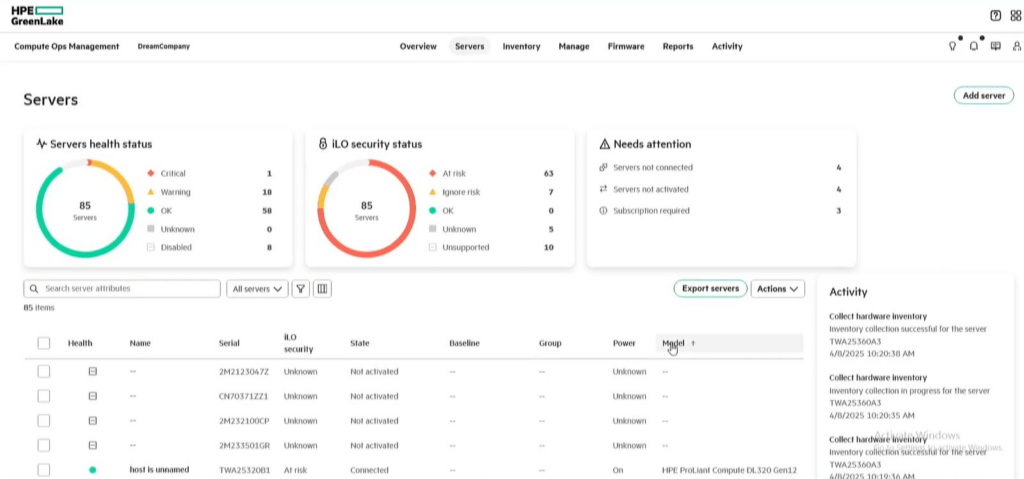
Task: Open the Inventory tab
Action: click(521, 46)
